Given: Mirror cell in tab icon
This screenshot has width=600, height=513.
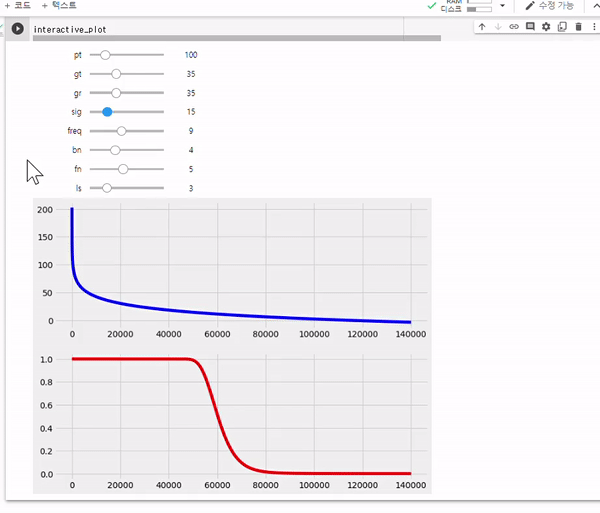Looking at the screenshot, I should (x=562, y=27).
